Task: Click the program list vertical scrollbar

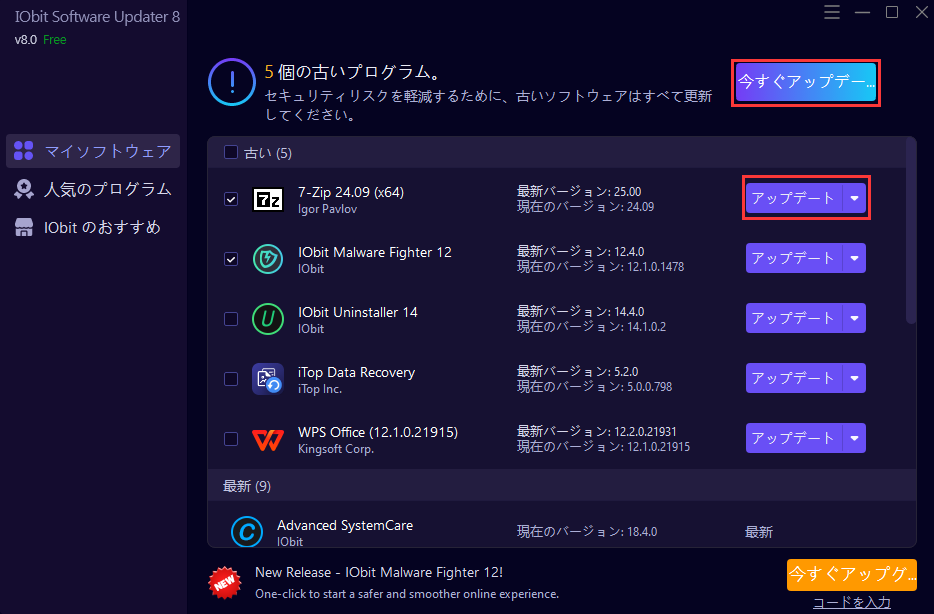Action: [x=911, y=232]
